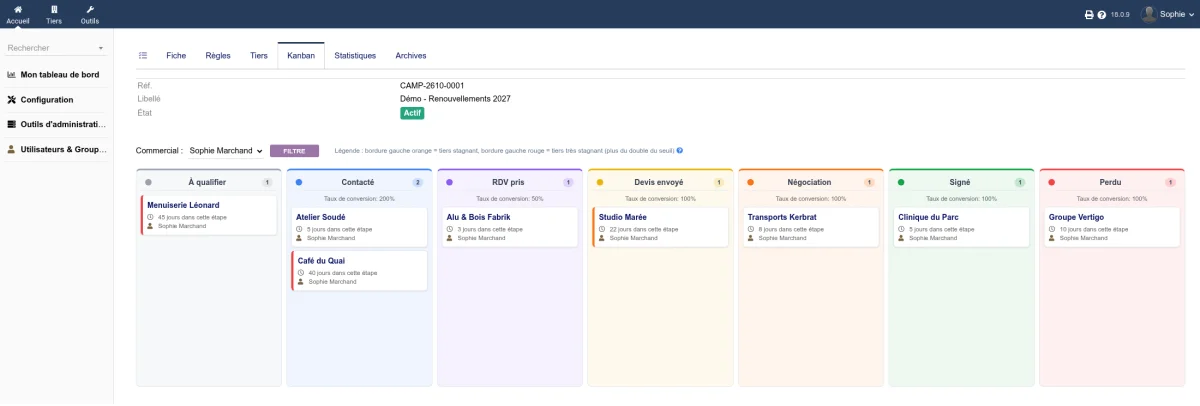The image size is (1200, 406).
Task: Open the help question mark icon in top bar
Action: [1102, 15]
